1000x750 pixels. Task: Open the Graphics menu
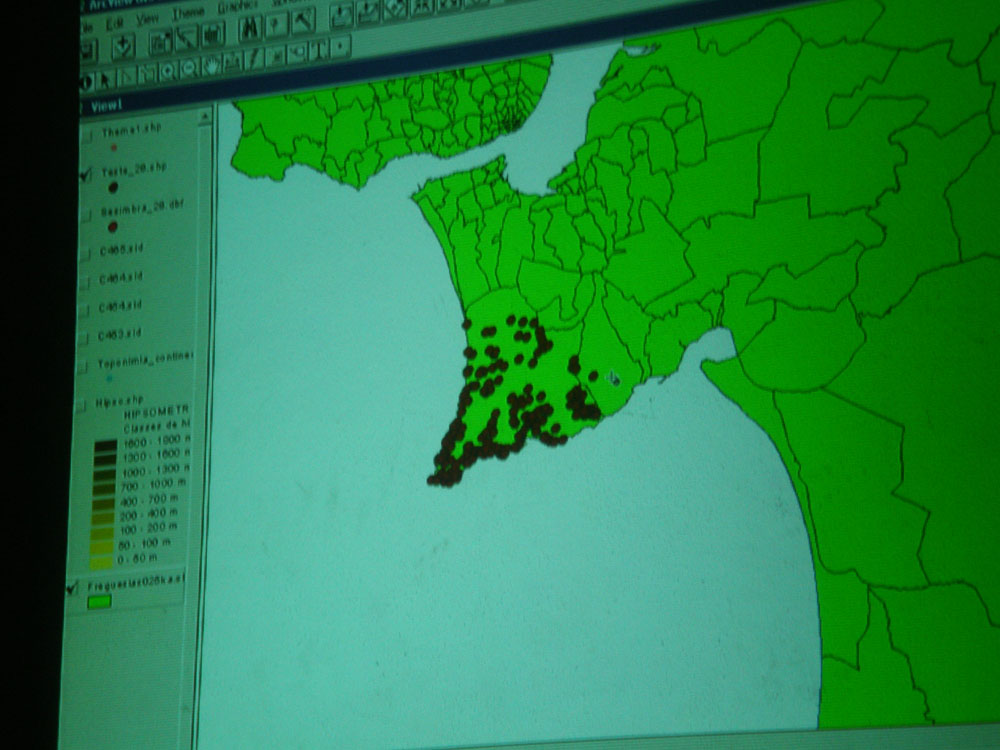point(237,6)
